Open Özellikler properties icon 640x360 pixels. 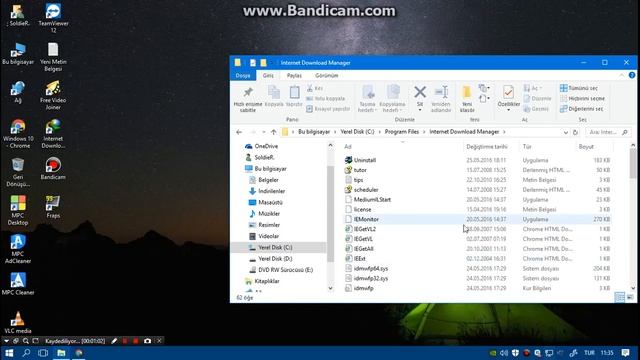508,97
